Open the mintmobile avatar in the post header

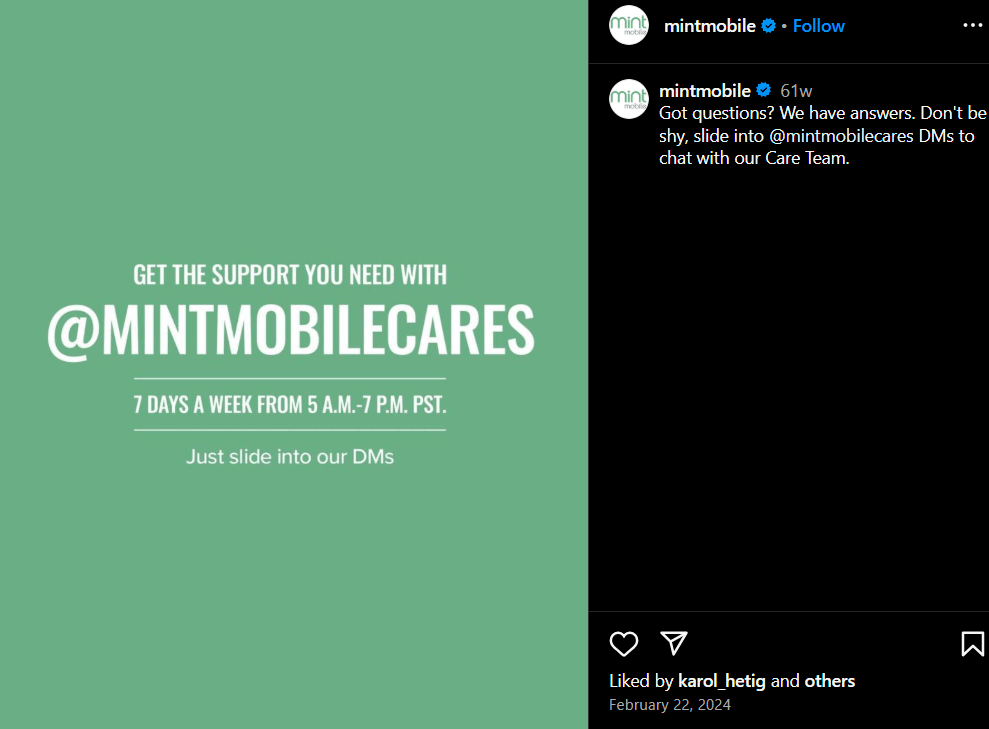pos(629,25)
